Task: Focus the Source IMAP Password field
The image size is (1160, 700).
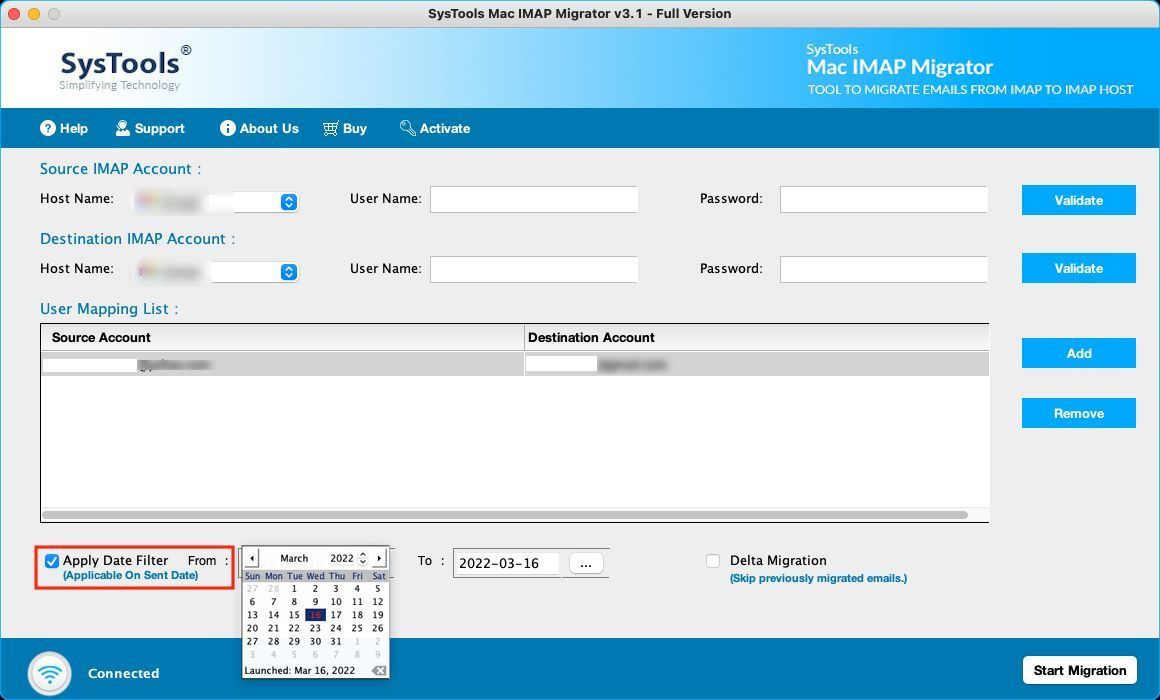Action: (883, 199)
